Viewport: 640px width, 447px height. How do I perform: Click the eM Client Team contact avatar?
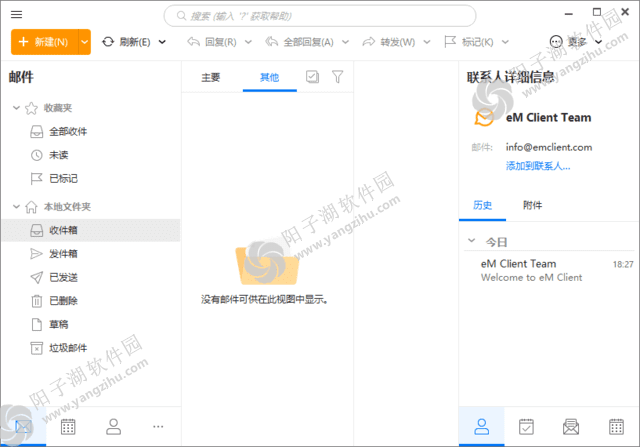tap(484, 118)
